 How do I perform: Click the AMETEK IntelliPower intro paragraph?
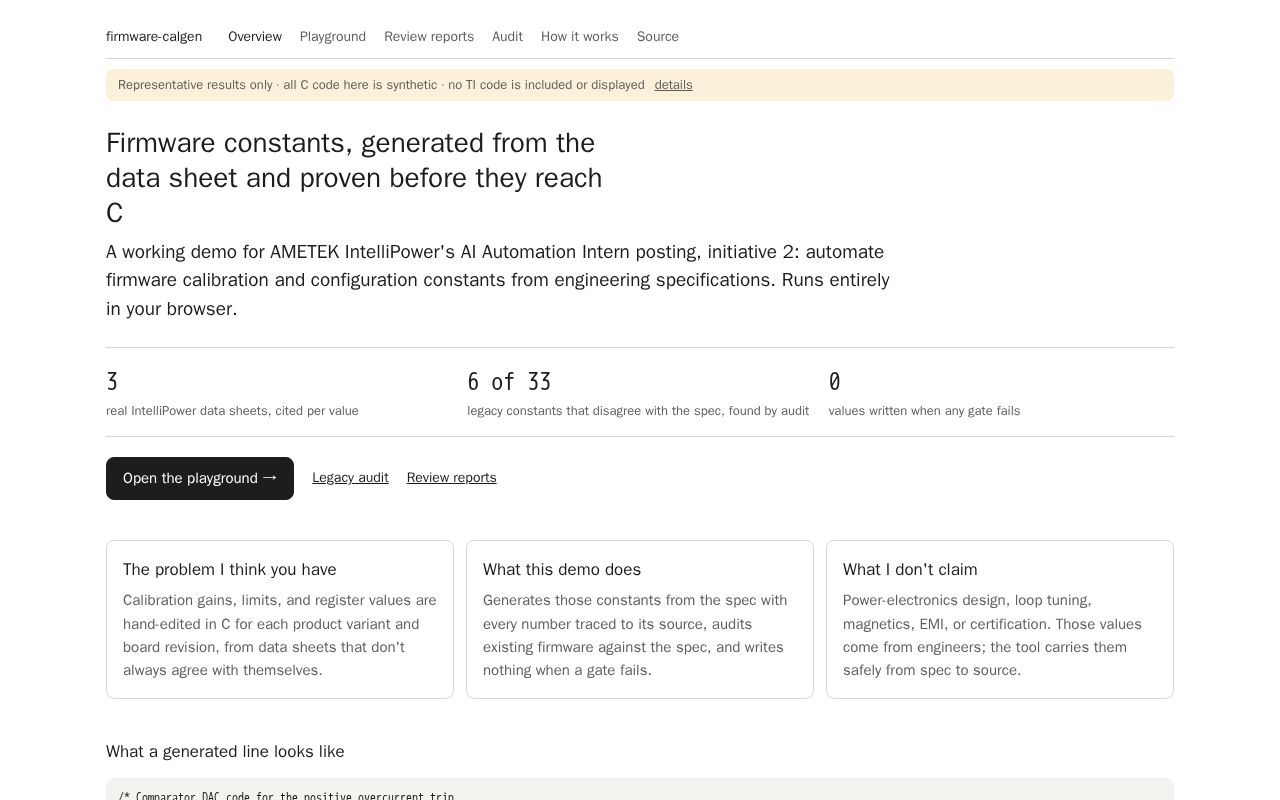(498, 281)
